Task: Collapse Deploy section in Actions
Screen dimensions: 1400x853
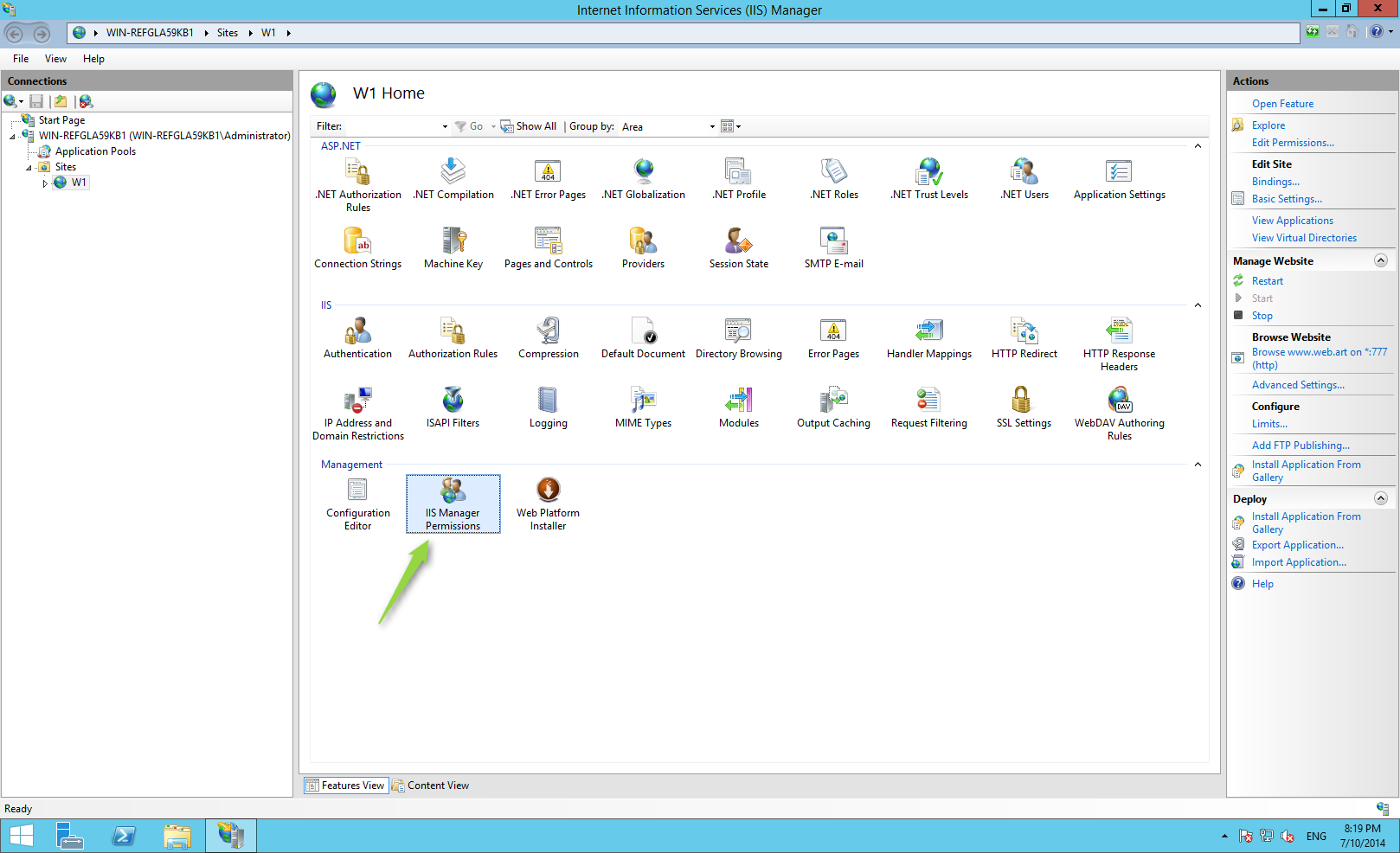Action: coord(1381,498)
